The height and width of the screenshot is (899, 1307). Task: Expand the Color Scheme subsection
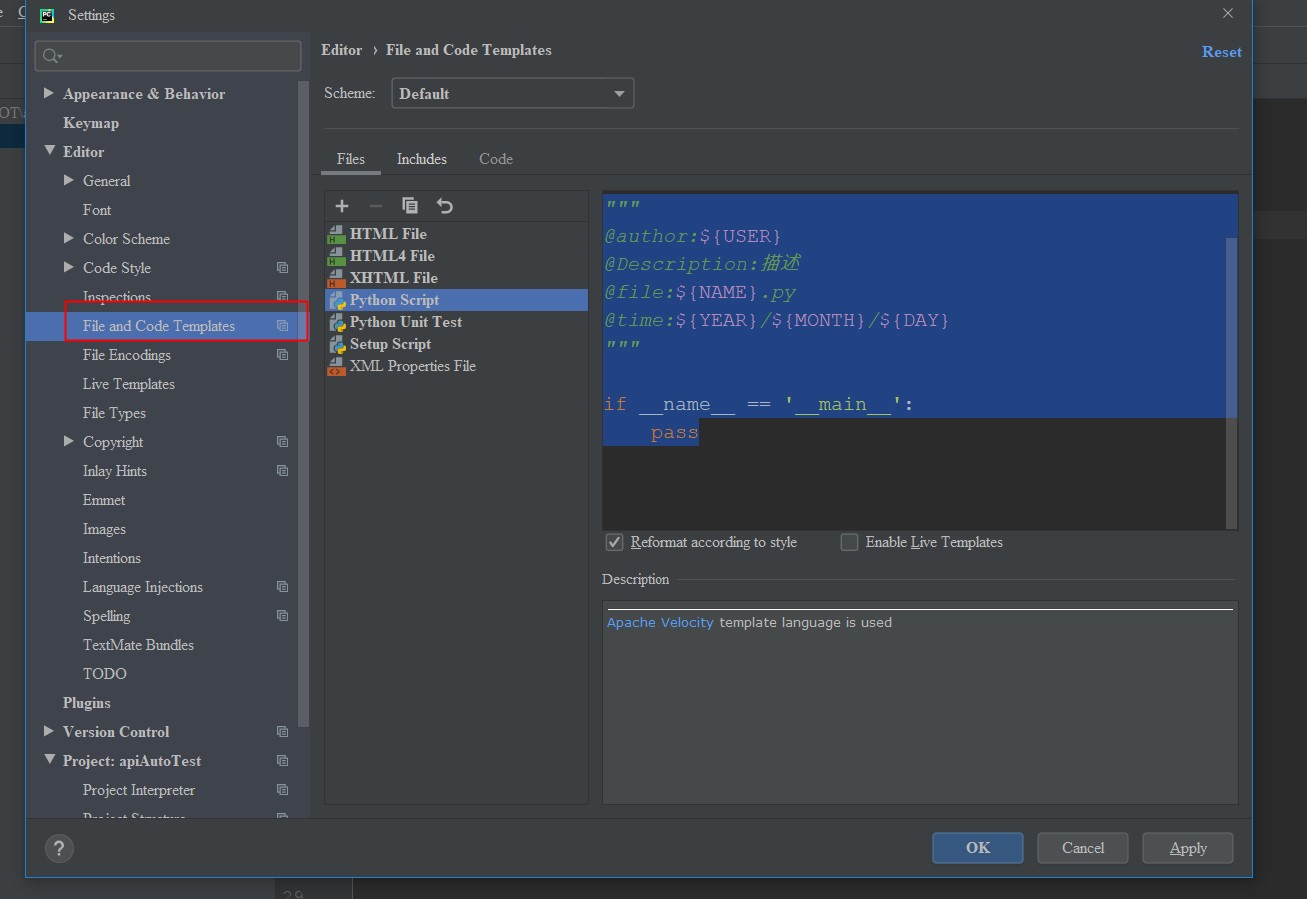[x=69, y=238]
